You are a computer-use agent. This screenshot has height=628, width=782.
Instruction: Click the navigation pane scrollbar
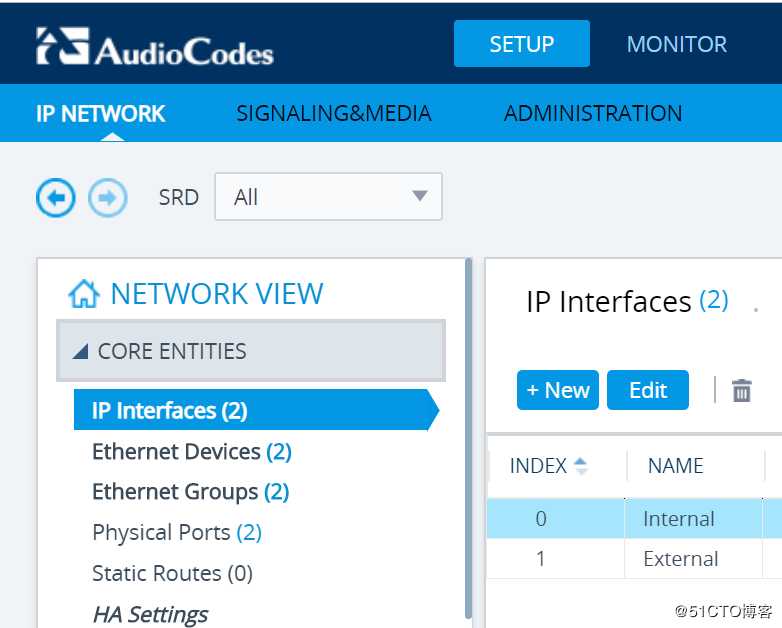[x=468, y=438]
